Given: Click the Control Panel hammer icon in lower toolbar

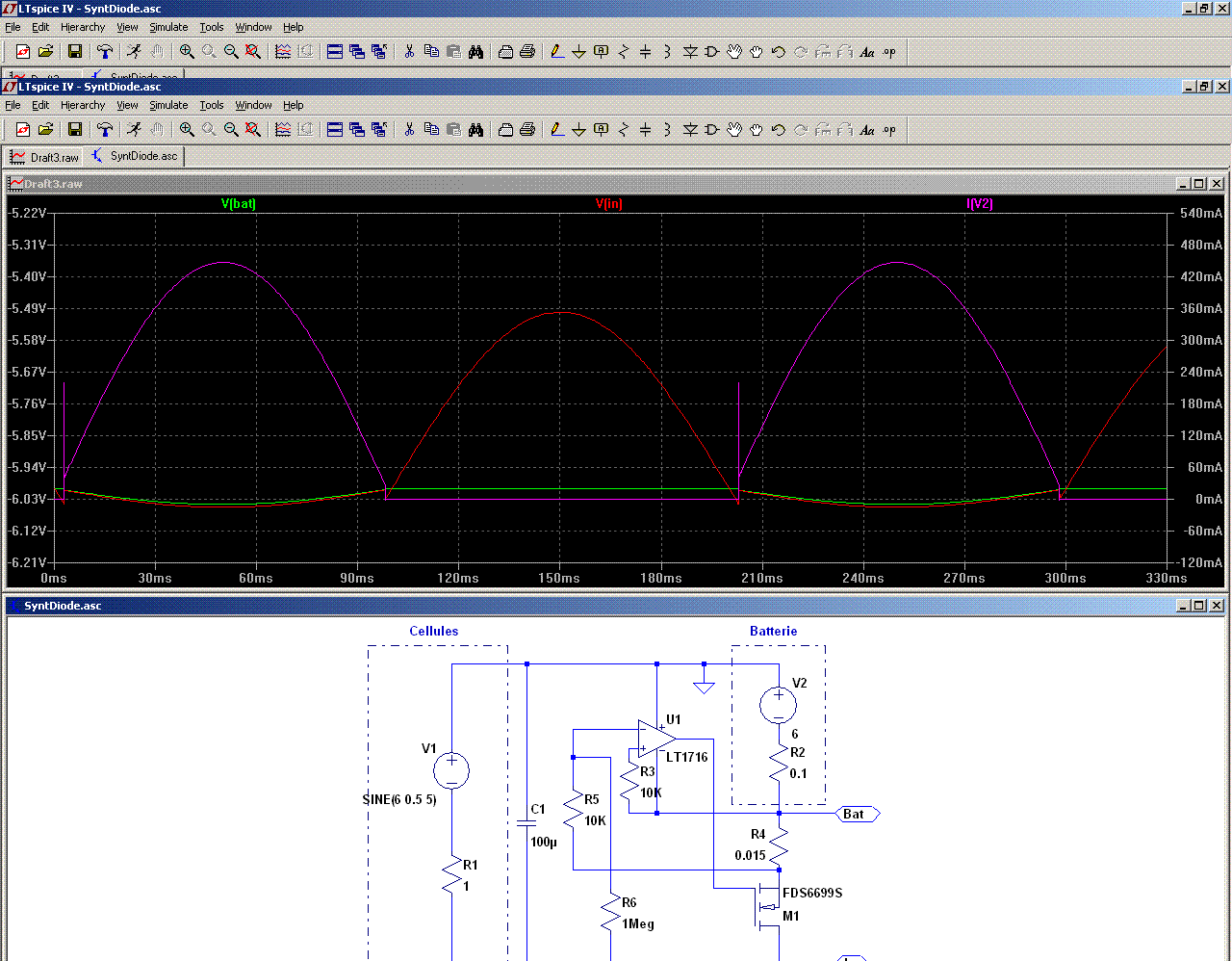Looking at the screenshot, I should click(x=105, y=130).
